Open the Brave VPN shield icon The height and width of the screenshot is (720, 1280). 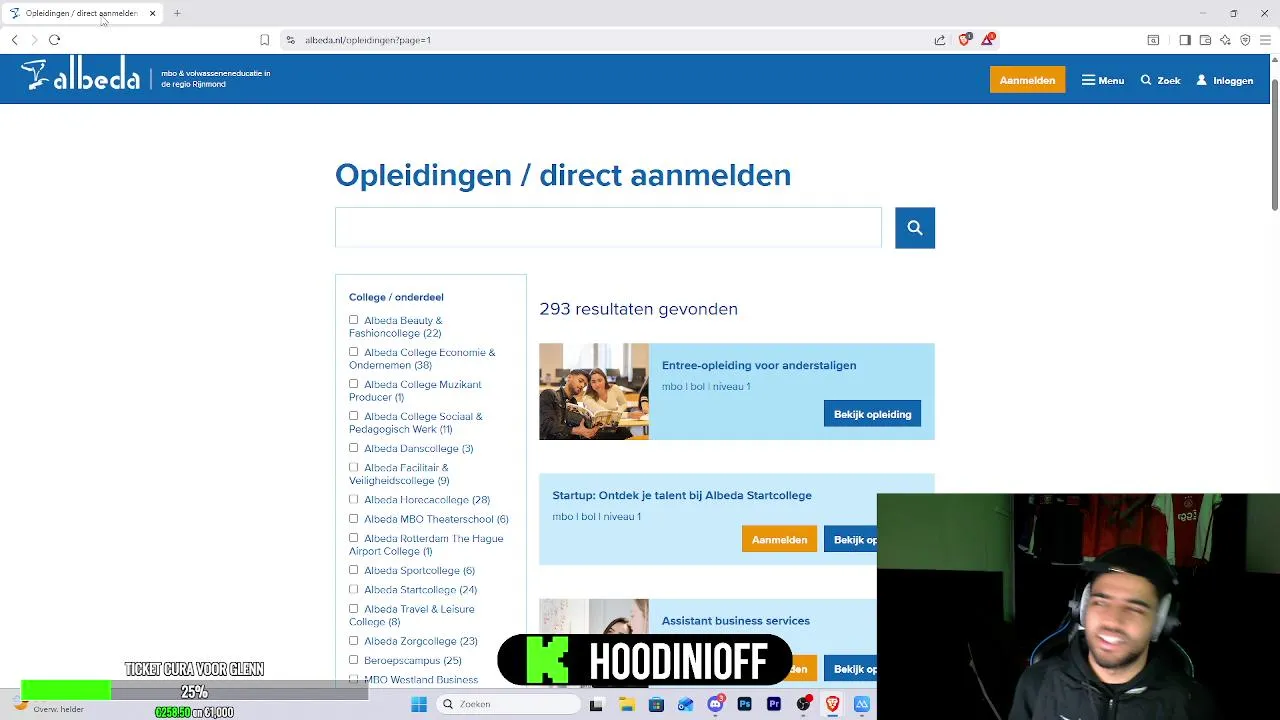click(1245, 40)
